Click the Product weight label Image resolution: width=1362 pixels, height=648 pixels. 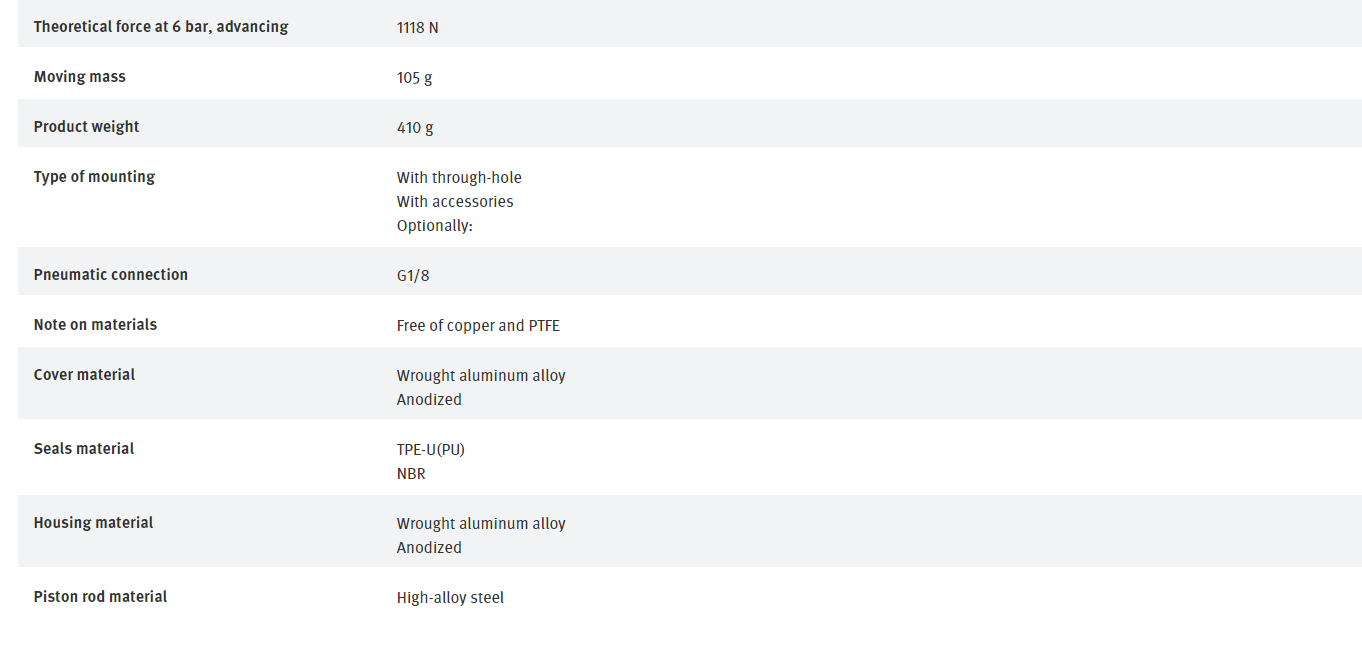click(x=86, y=127)
